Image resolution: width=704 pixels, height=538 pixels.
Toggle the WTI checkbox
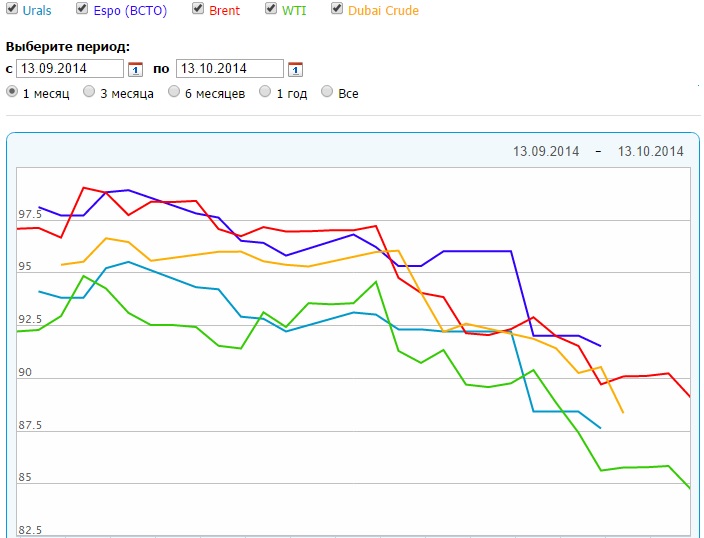(271, 8)
